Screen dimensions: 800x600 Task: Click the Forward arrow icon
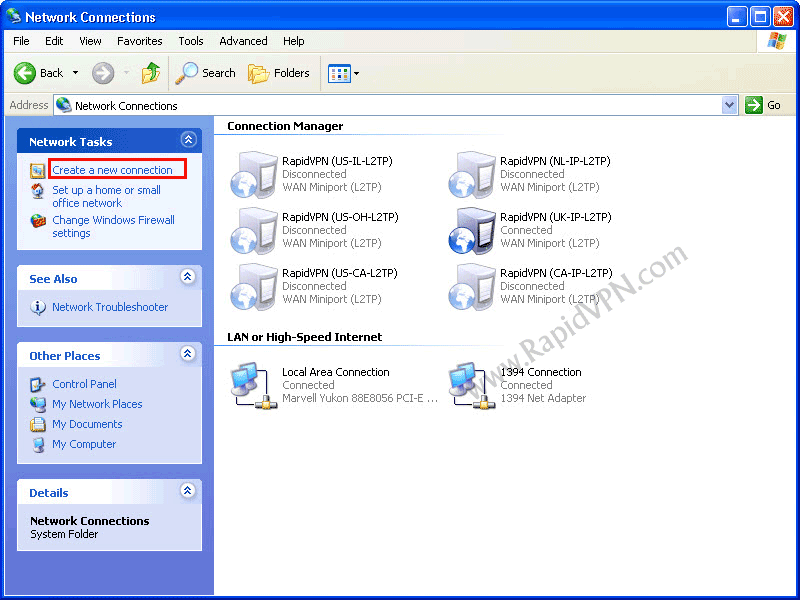coord(103,73)
